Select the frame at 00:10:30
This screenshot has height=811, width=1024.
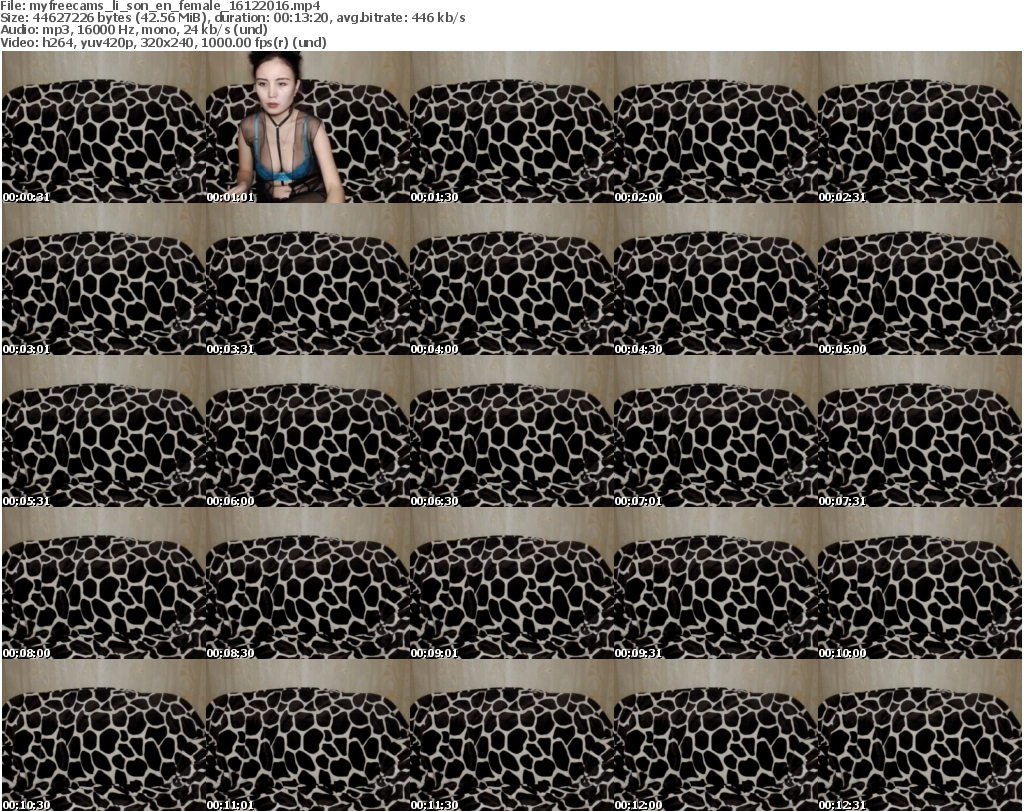click(103, 735)
